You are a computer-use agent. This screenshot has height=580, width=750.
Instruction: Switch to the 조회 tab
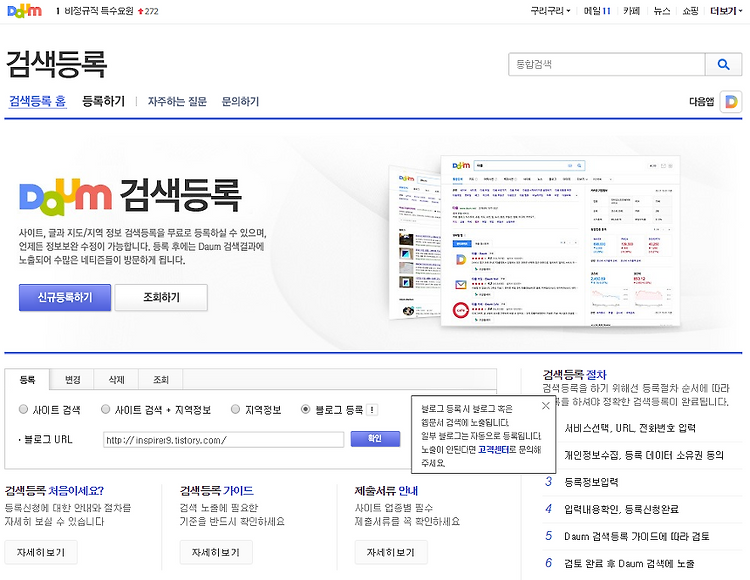pyautogui.click(x=161, y=380)
